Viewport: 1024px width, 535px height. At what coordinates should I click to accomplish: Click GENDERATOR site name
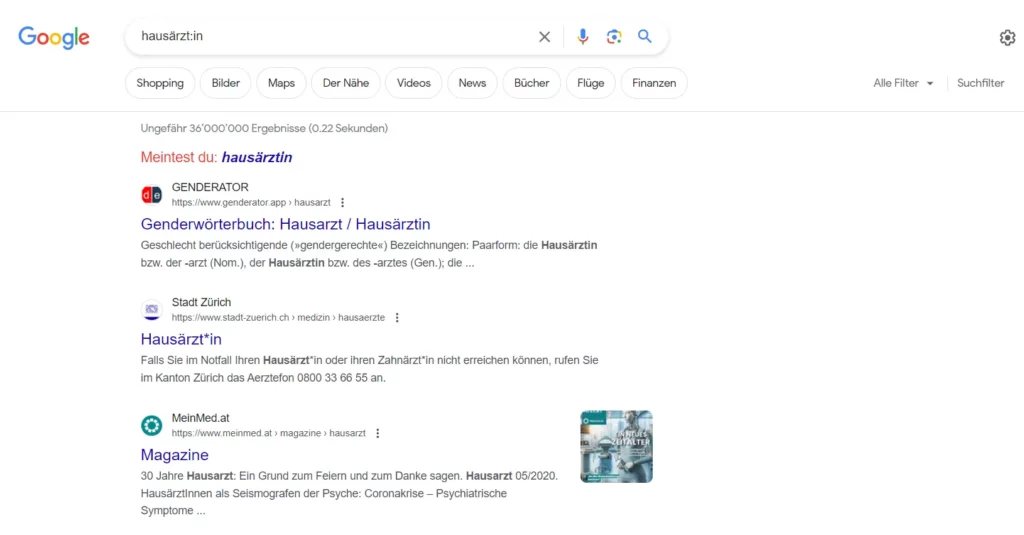[x=210, y=187]
